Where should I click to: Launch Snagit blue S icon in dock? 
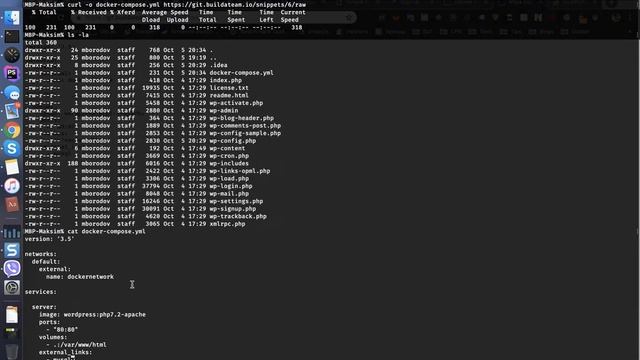tap(12, 250)
